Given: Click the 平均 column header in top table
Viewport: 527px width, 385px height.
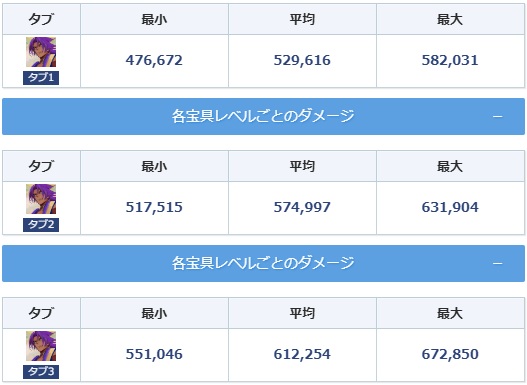Looking at the screenshot, I should click(x=302, y=19).
